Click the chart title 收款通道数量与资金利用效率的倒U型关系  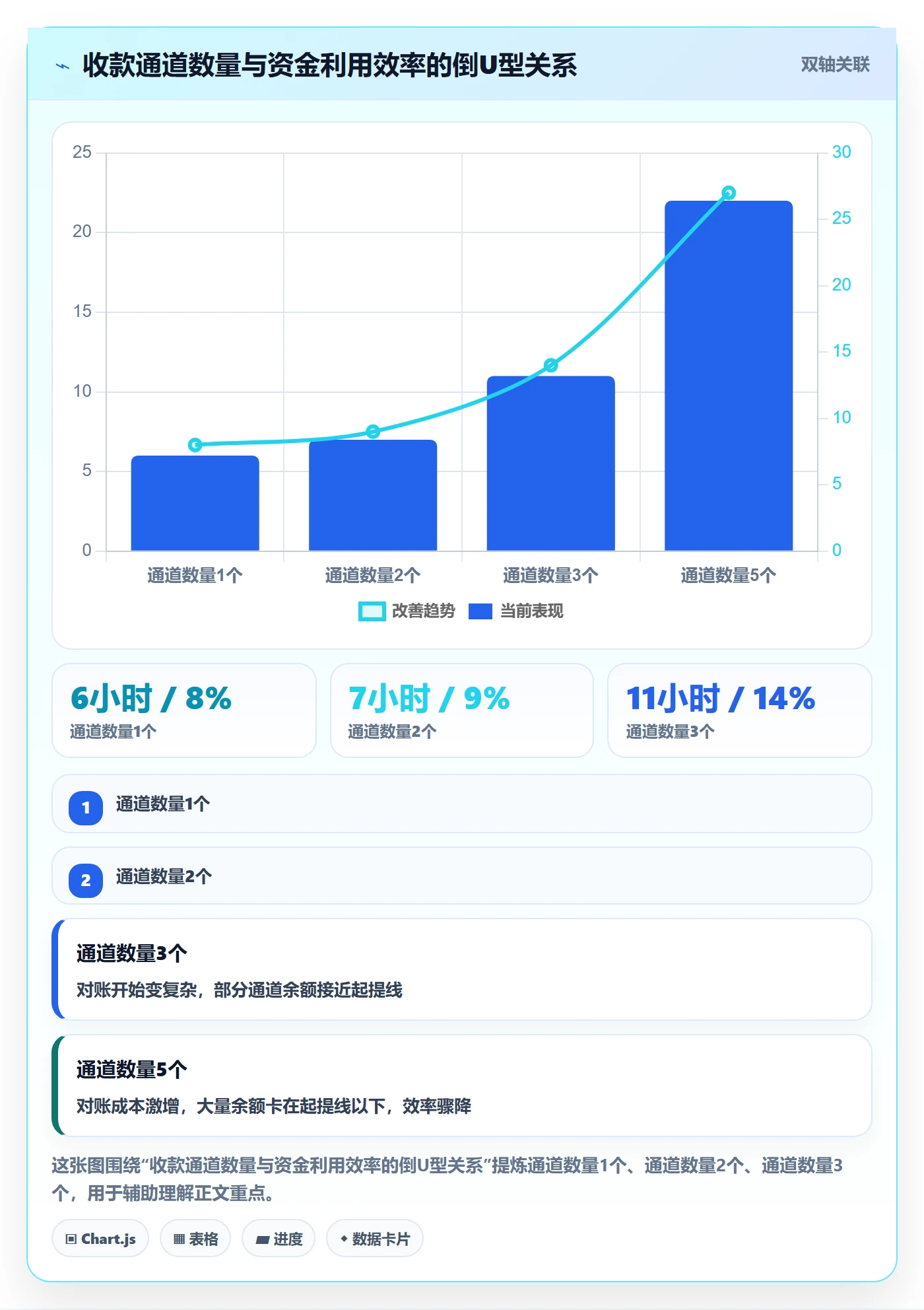click(330, 65)
